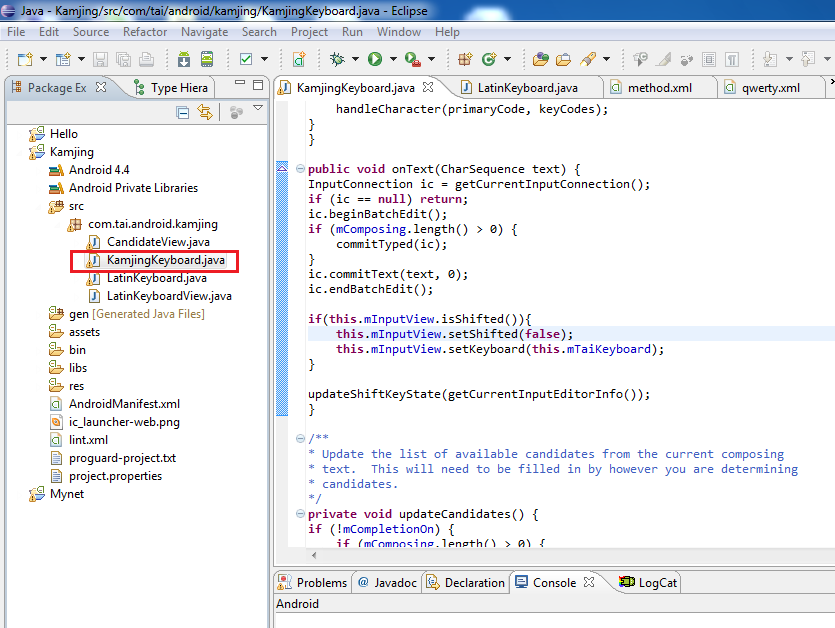Click the Save disk icon

click(x=100, y=59)
